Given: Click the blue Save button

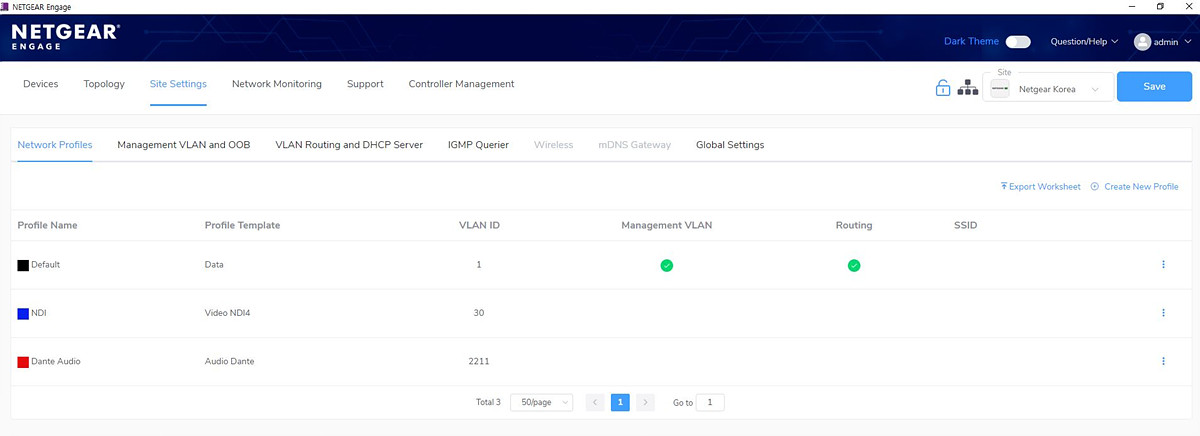Looking at the screenshot, I should click(x=1154, y=86).
